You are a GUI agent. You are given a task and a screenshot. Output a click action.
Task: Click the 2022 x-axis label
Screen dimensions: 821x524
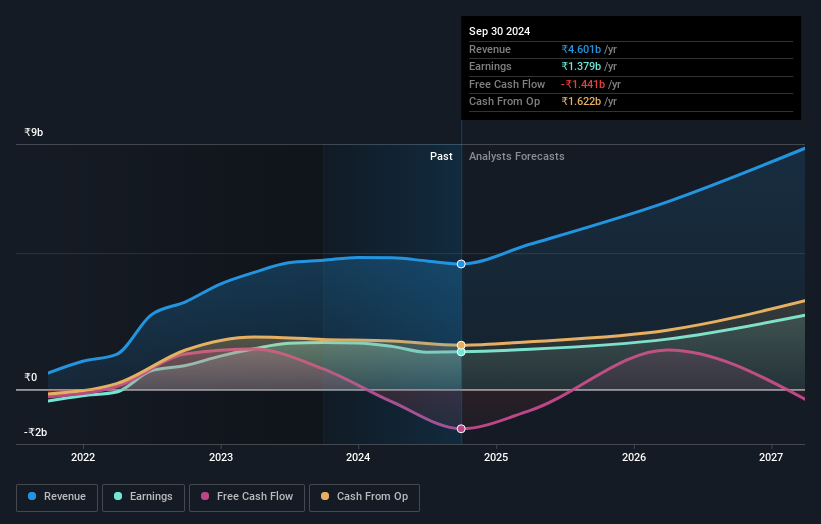(83, 457)
